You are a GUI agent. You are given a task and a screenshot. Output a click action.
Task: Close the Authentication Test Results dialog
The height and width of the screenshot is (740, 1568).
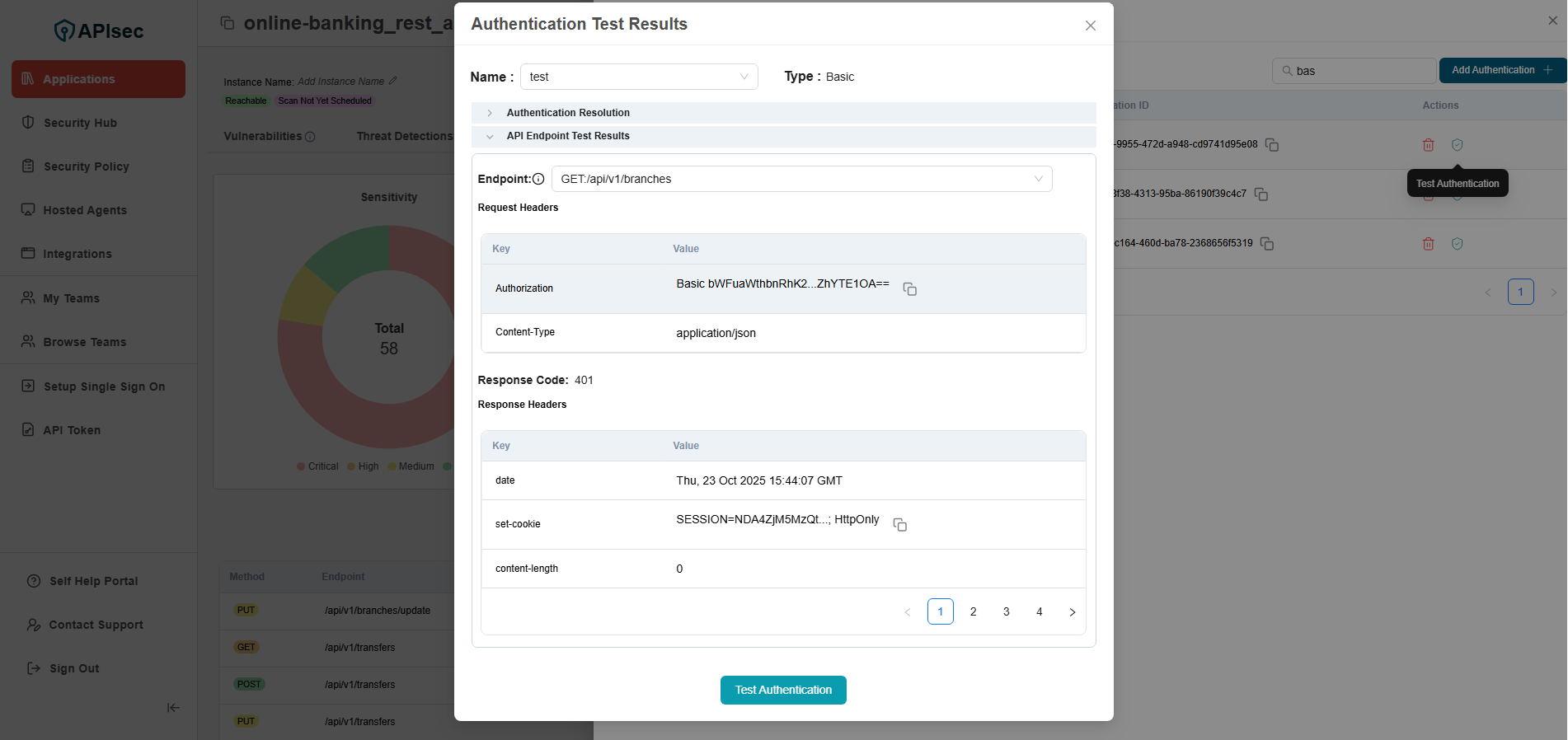[x=1090, y=26]
